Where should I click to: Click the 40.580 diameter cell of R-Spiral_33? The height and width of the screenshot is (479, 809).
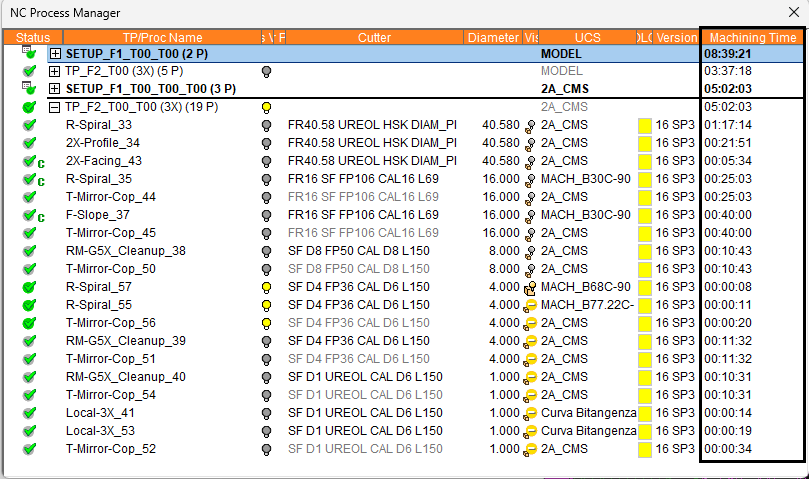pos(500,125)
